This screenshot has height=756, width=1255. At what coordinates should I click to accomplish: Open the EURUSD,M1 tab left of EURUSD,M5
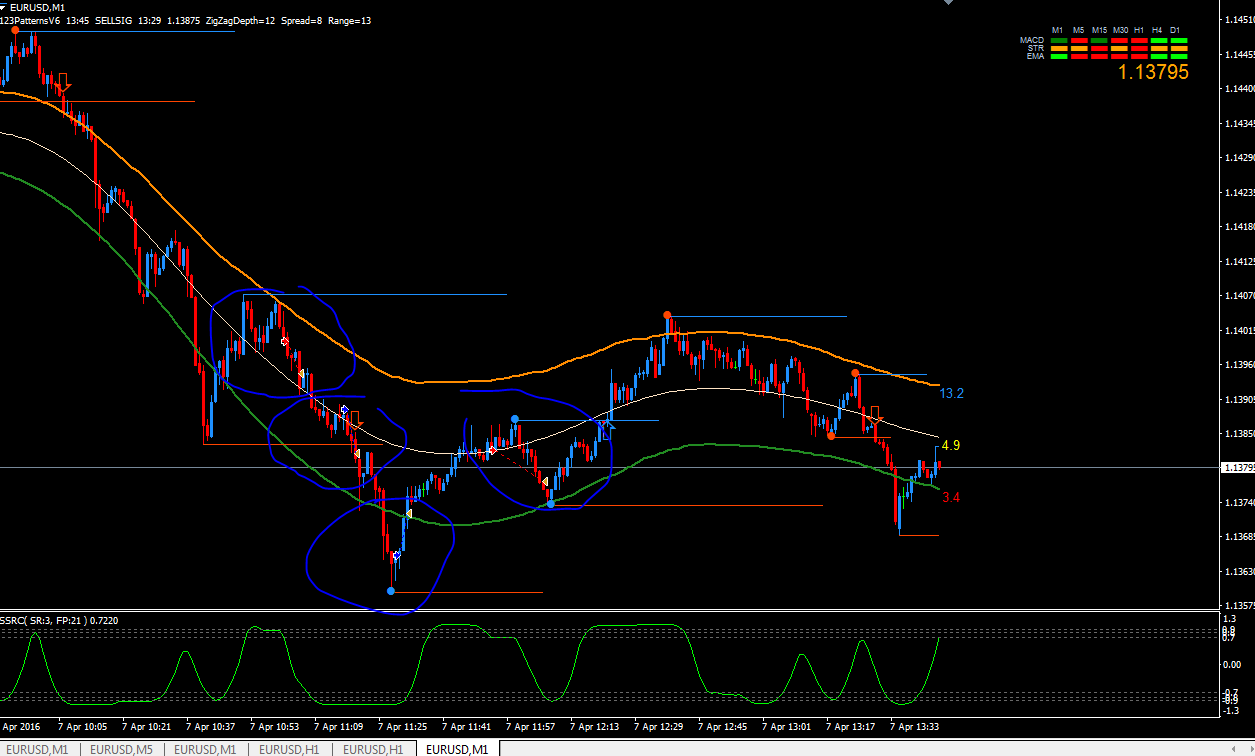coord(37,749)
